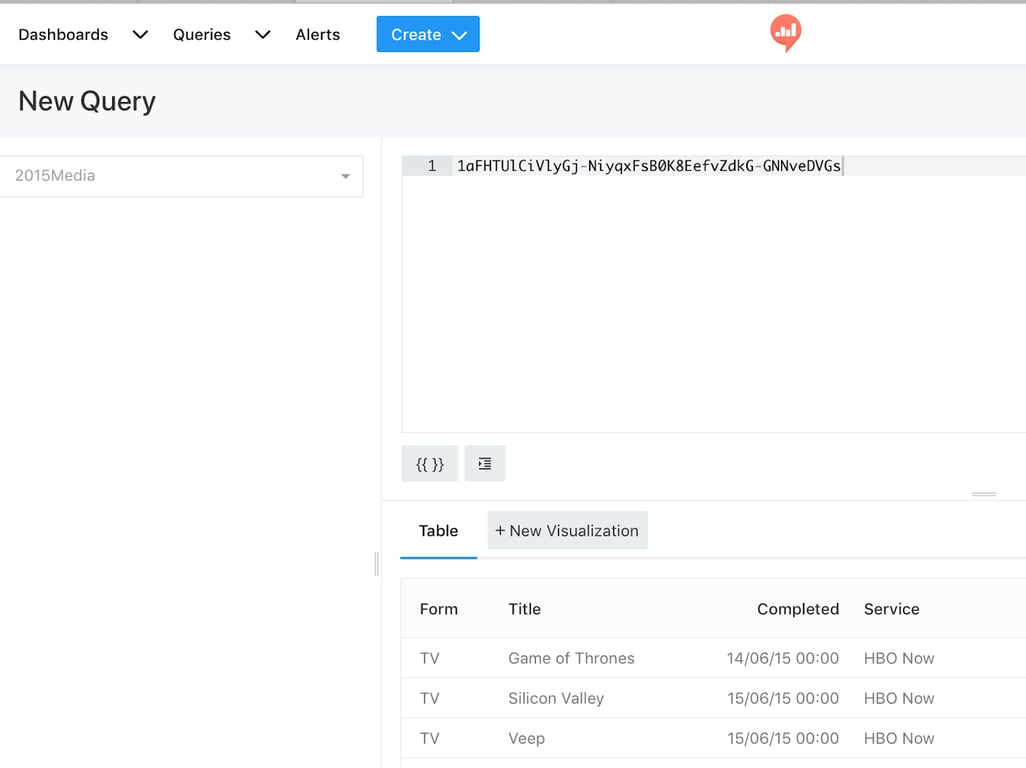Screen dimensions: 1026x768
Task: Sort by the Title column header
Action: tap(524, 609)
